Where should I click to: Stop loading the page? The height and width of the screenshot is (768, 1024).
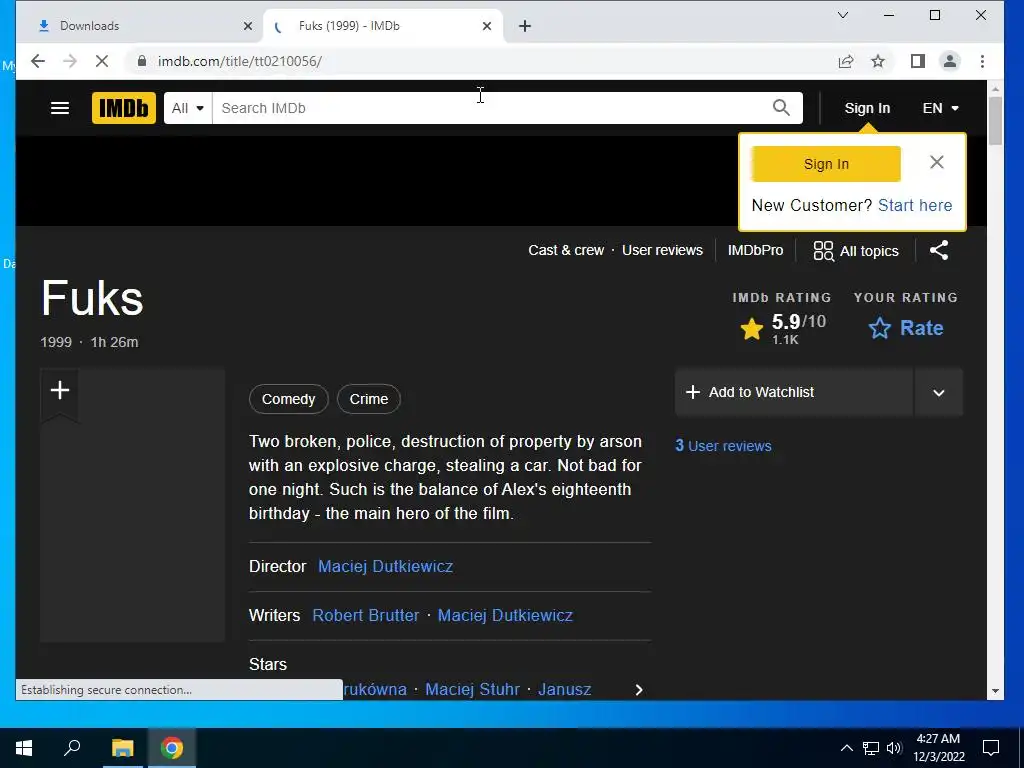point(101,61)
